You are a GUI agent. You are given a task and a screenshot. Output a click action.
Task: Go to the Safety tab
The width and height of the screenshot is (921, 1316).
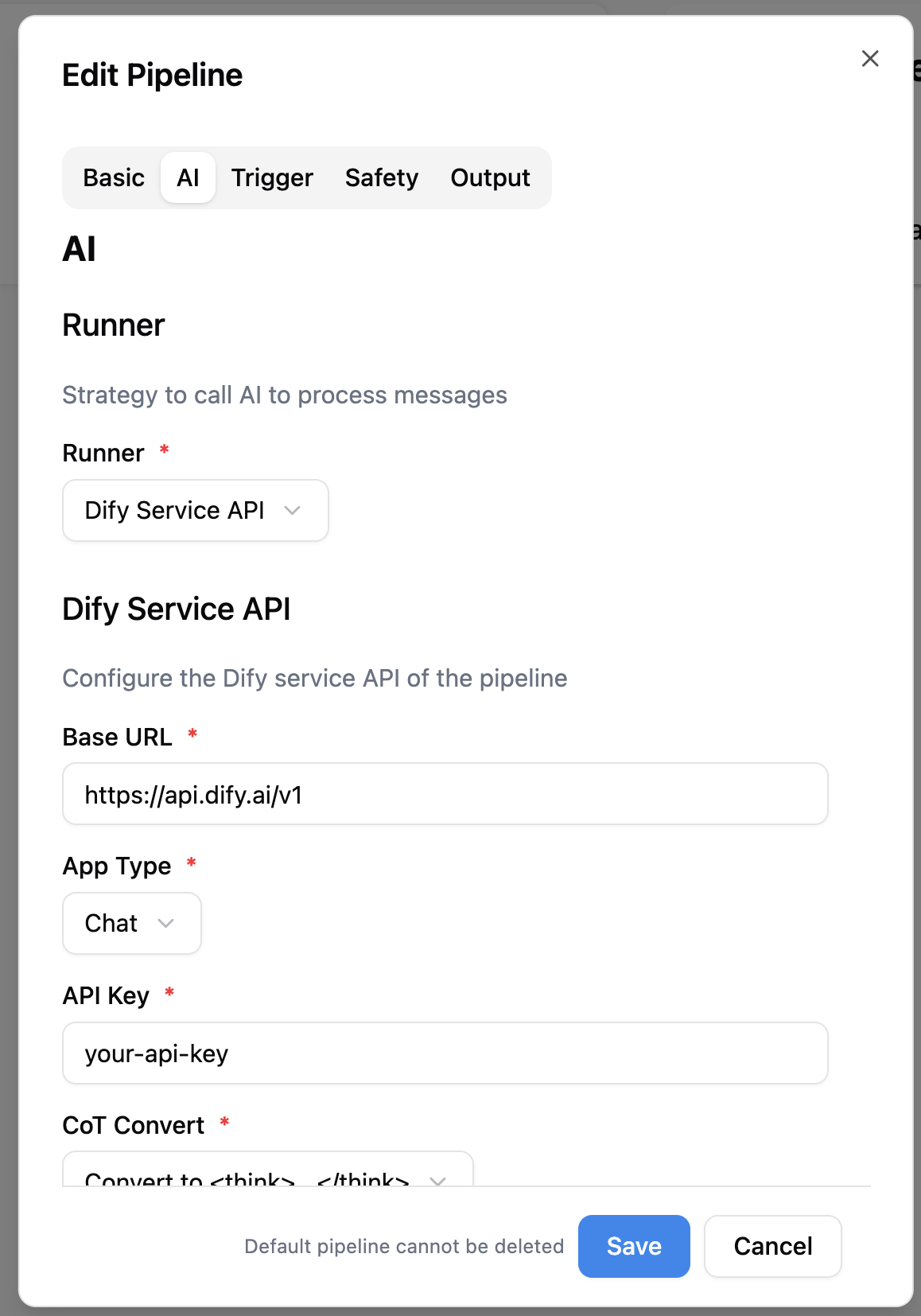pos(382,177)
